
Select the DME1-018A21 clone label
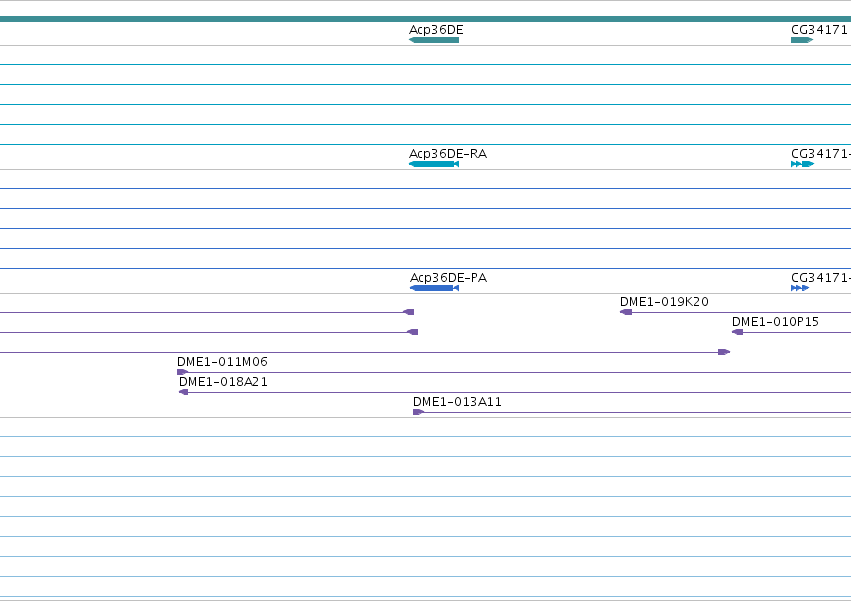click(x=223, y=382)
